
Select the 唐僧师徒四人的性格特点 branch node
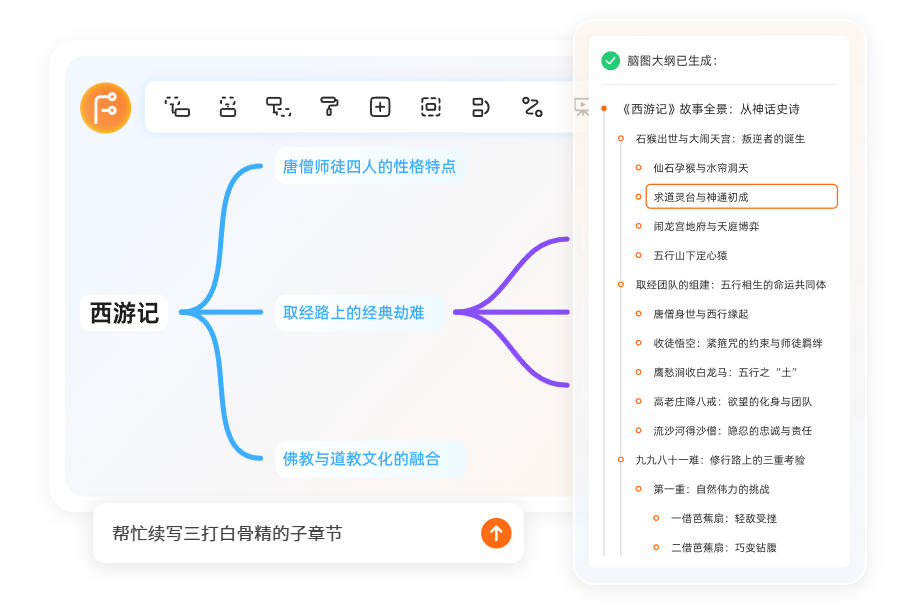[x=368, y=167]
